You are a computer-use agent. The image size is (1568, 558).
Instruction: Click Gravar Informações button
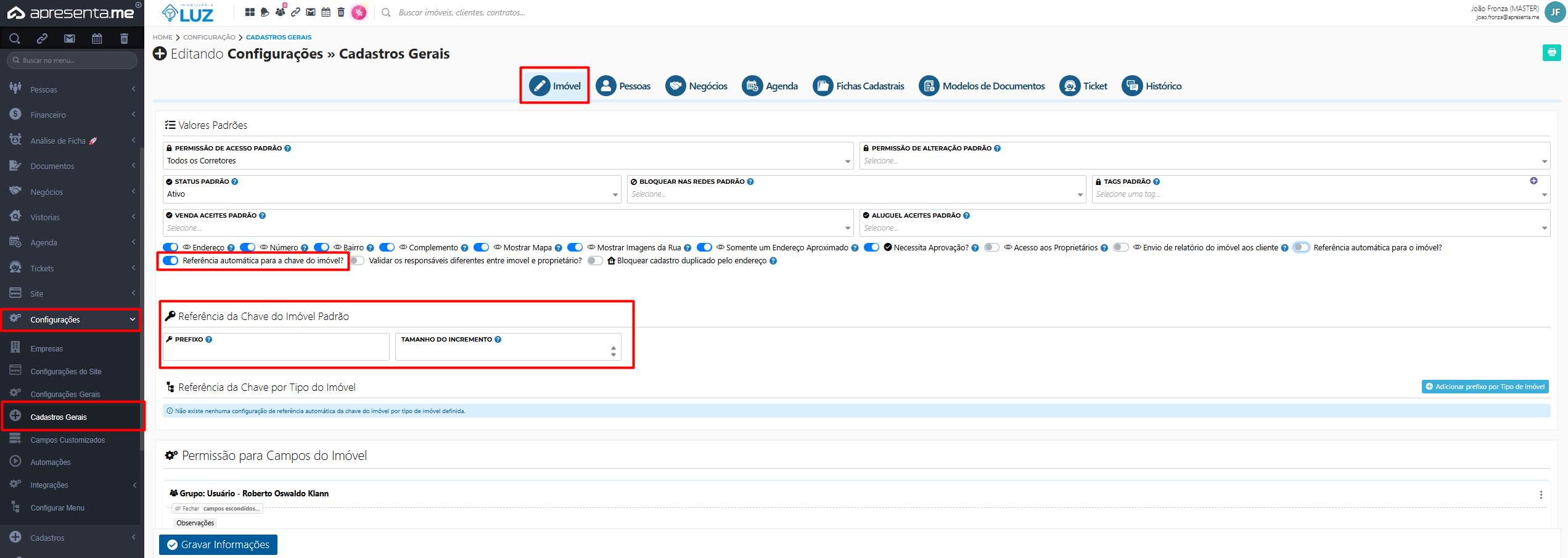point(218,544)
